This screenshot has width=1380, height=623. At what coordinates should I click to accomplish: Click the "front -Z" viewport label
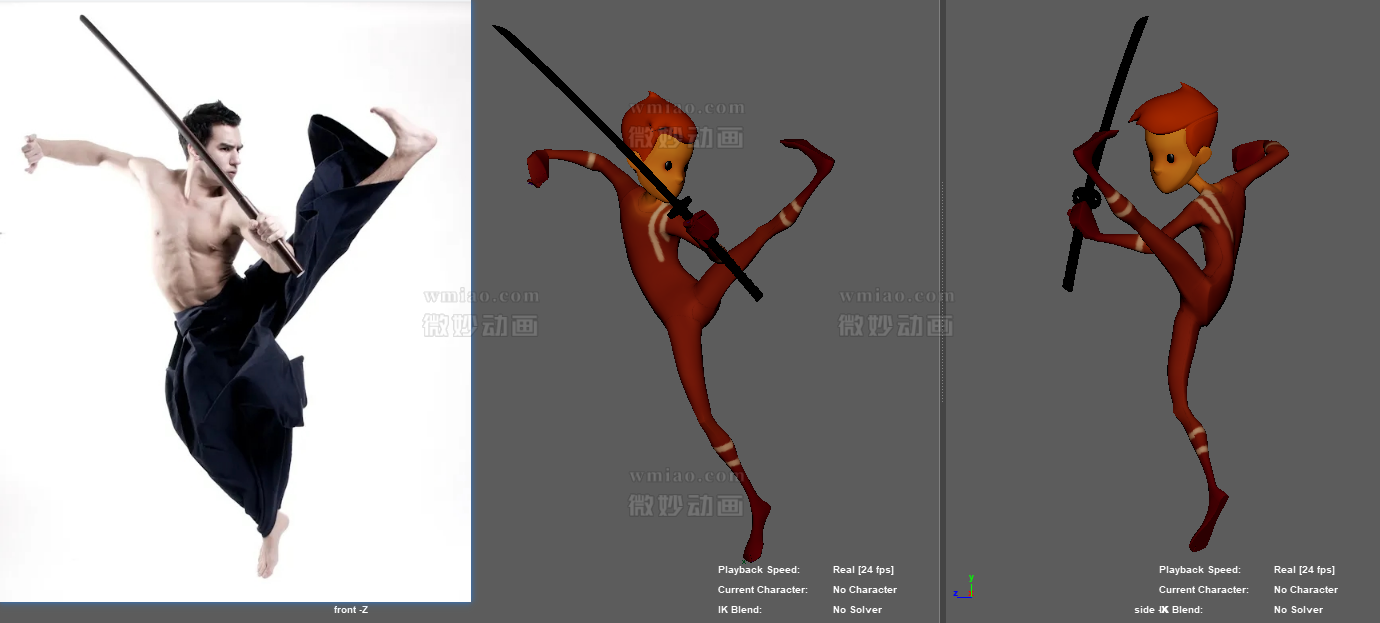(x=350, y=610)
